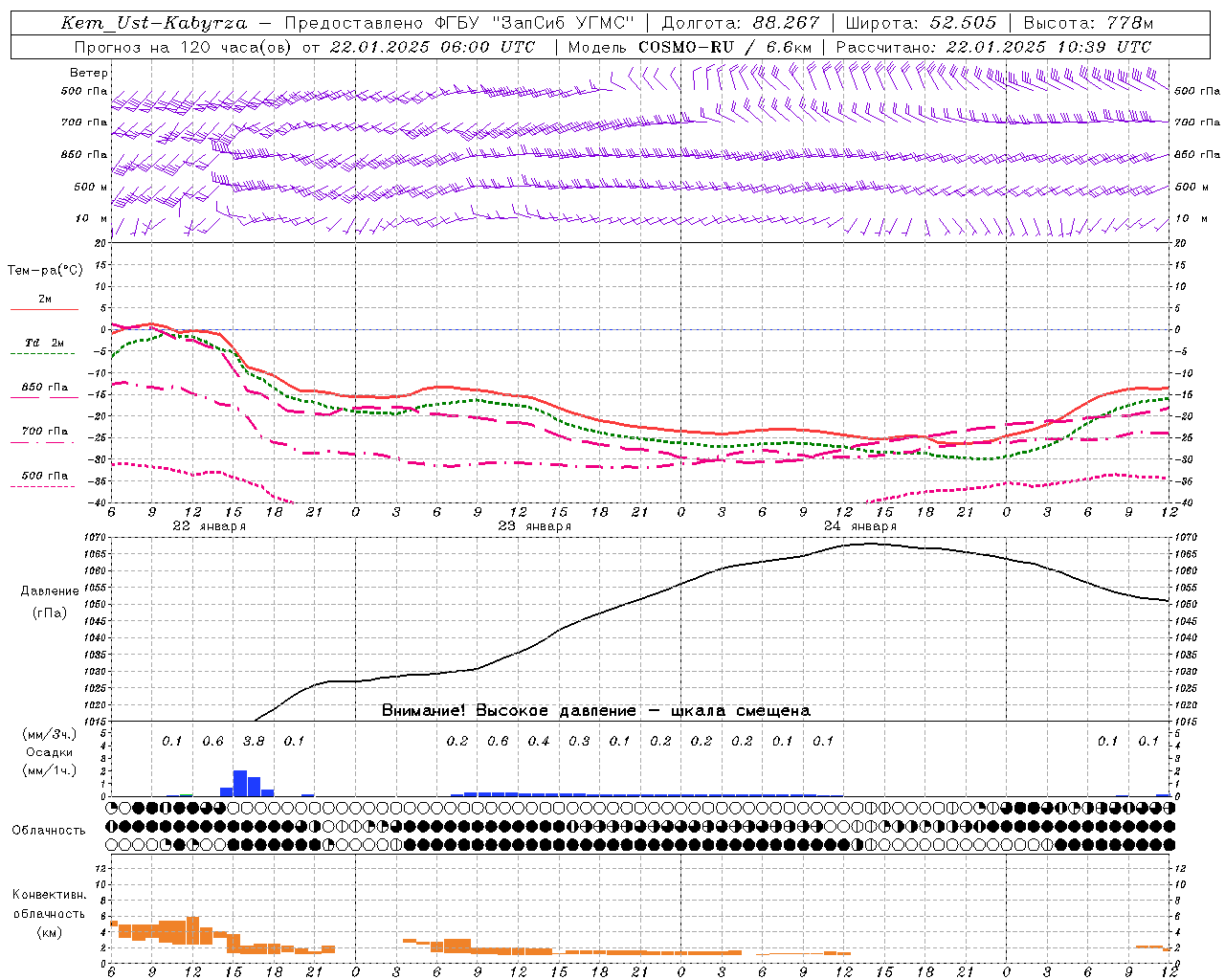The image size is (1225, 980).
Task: Click the tallest blue precipitation bar
Action: click(x=240, y=783)
